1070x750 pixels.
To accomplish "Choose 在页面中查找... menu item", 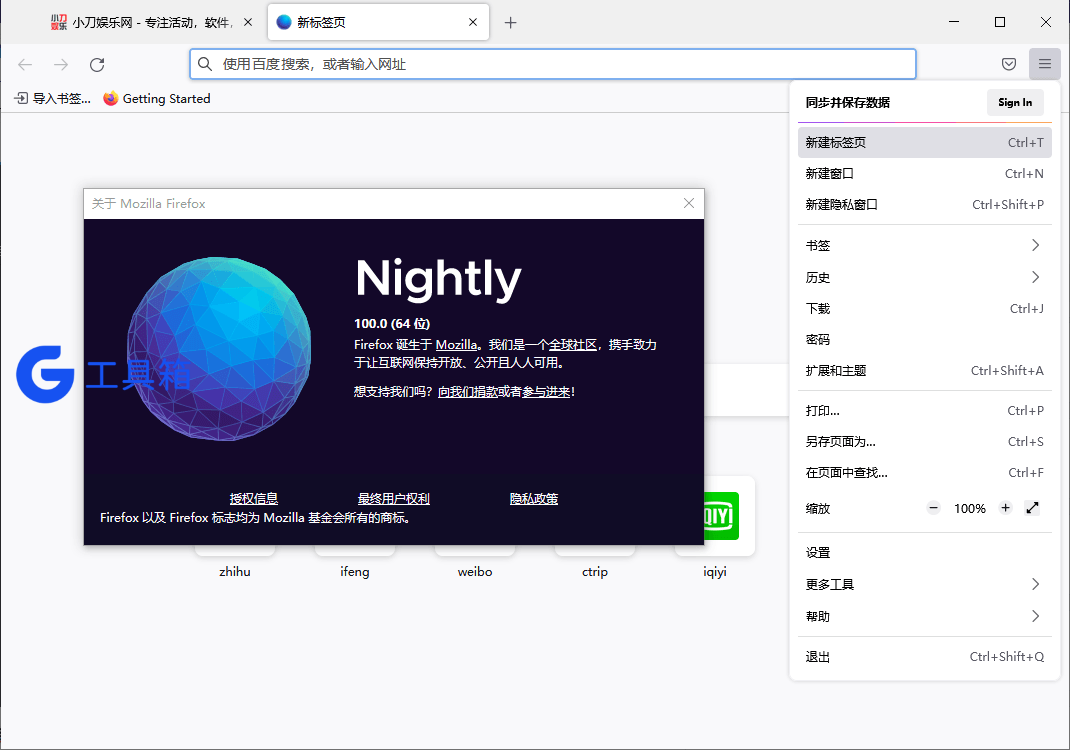I will click(x=924, y=472).
